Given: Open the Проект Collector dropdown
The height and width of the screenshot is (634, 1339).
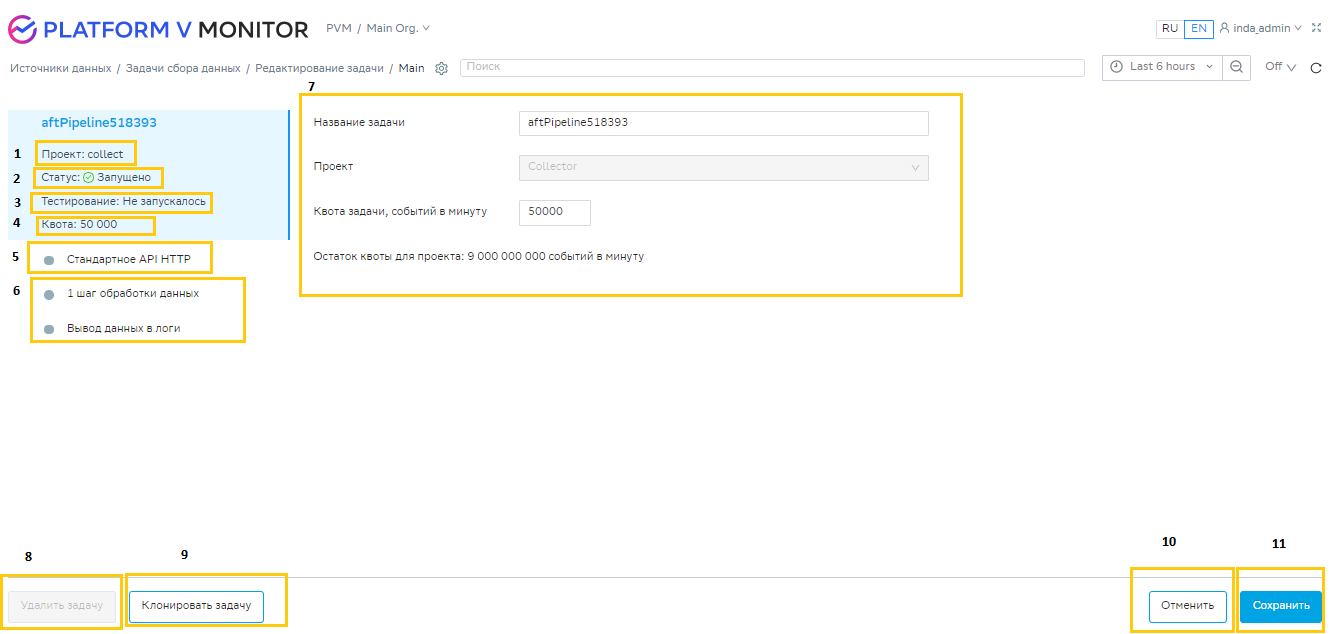Looking at the screenshot, I should pyautogui.click(x=723, y=167).
